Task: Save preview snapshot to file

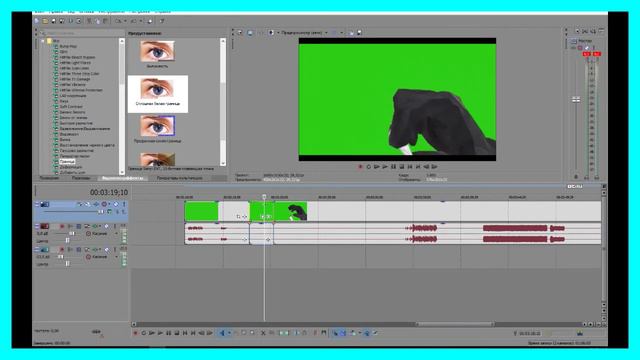Action: click(x=359, y=33)
